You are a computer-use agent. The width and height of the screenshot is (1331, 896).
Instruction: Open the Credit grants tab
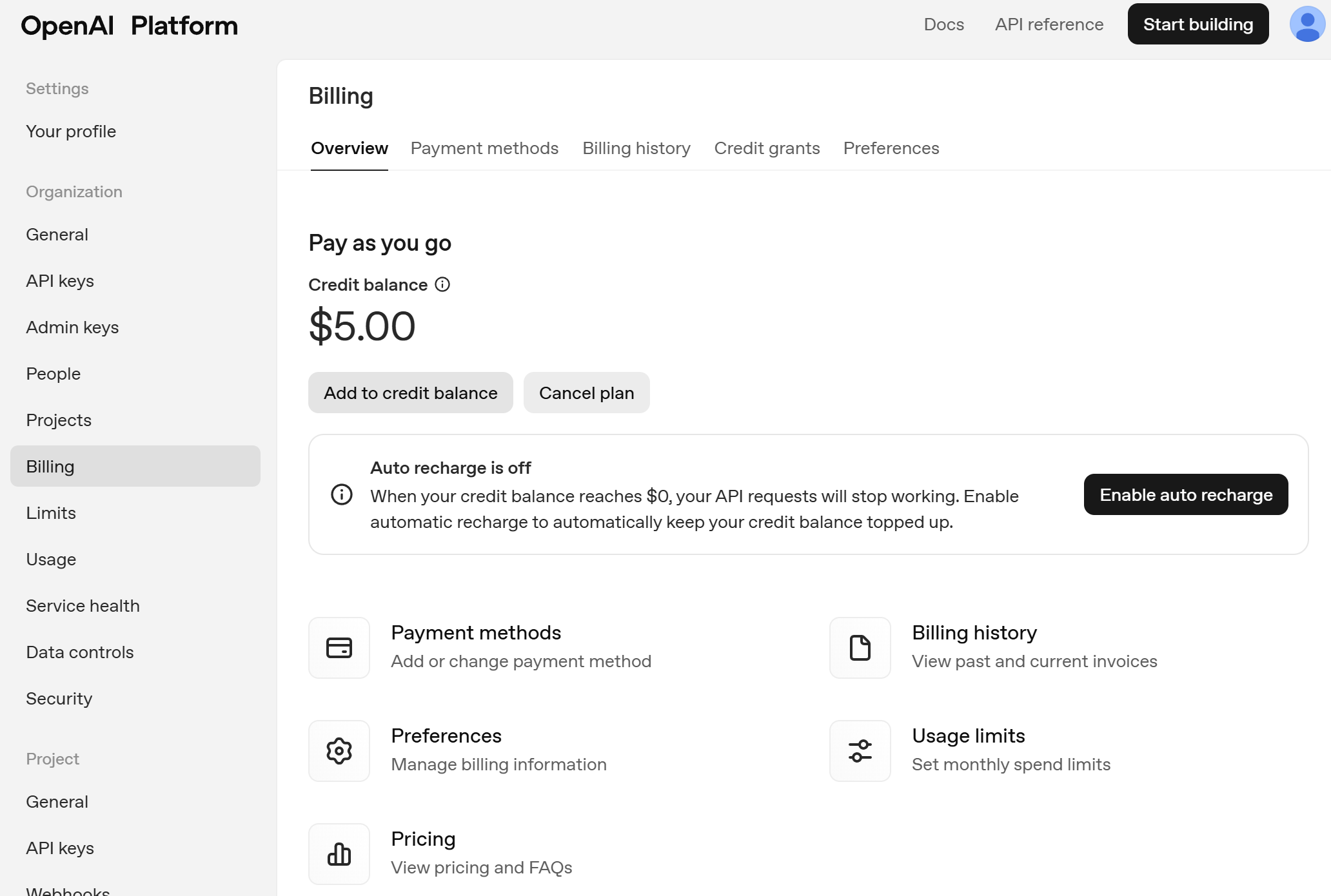tap(767, 148)
